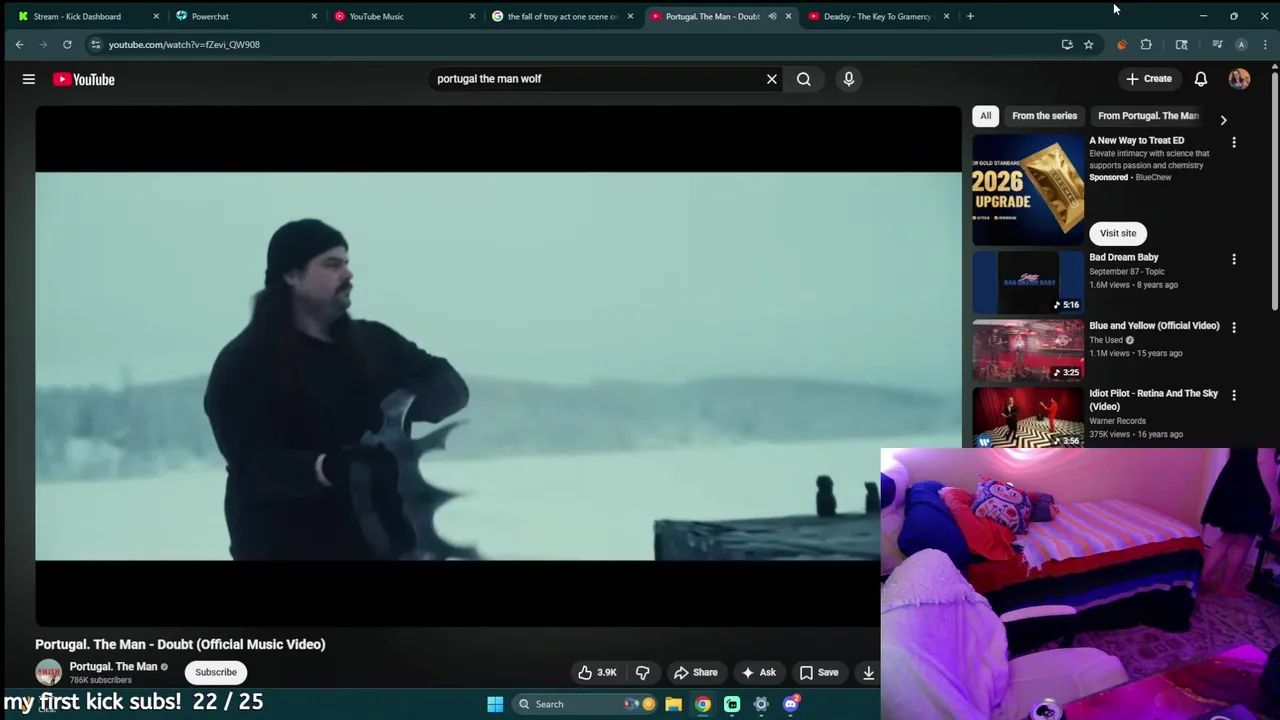Select the From Portugal. The Man chip

[x=1148, y=116]
